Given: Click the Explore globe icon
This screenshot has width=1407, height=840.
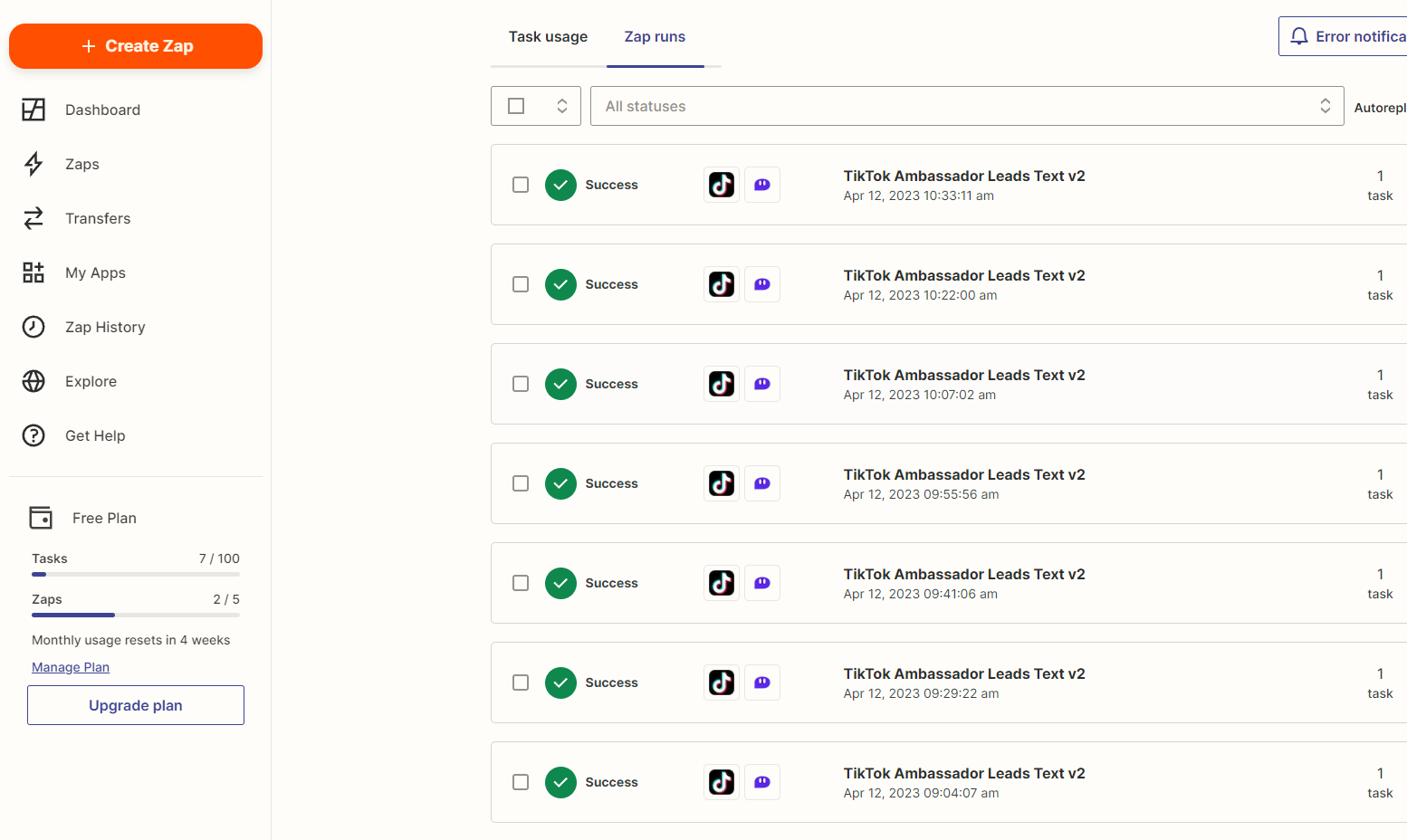Looking at the screenshot, I should 33,381.
